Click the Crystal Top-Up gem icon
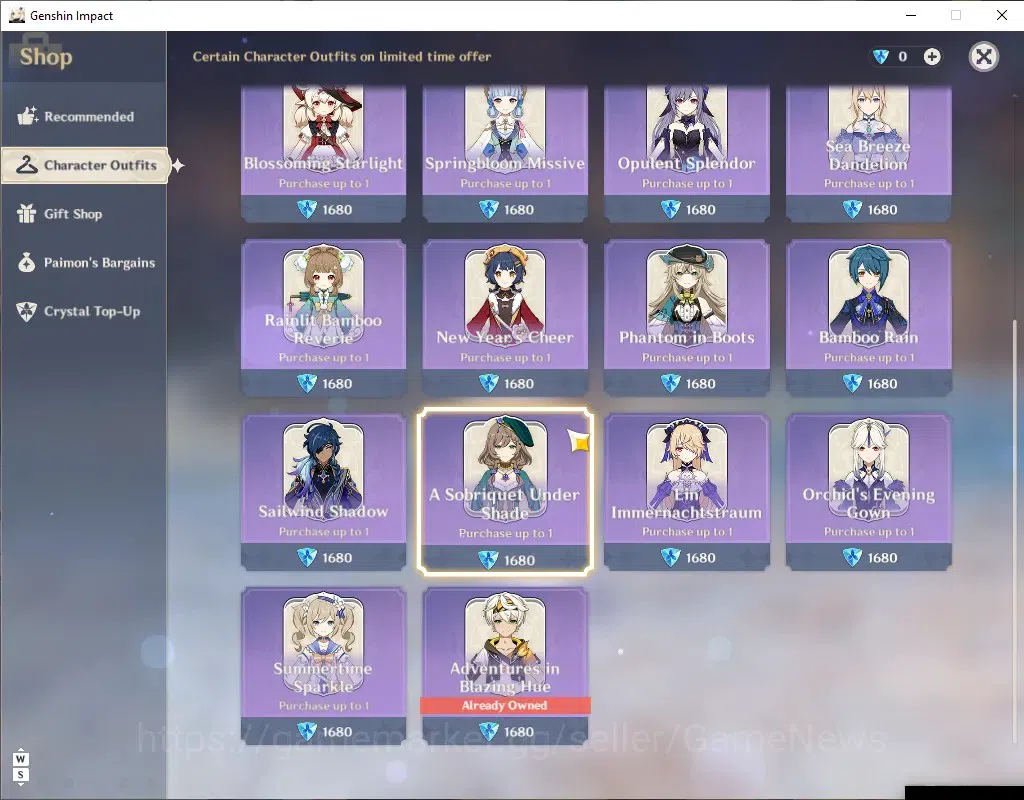Screen dimensions: 1024x800 click(27, 312)
